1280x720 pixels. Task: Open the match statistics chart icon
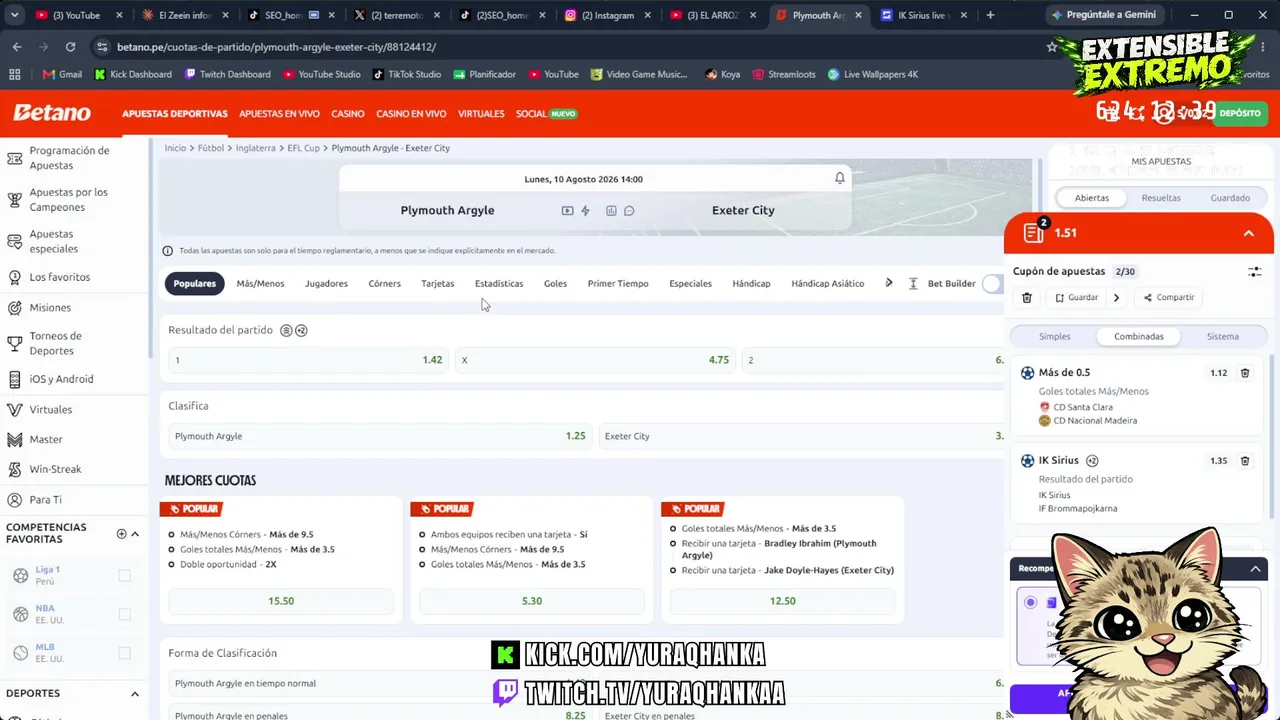click(611, 211)
